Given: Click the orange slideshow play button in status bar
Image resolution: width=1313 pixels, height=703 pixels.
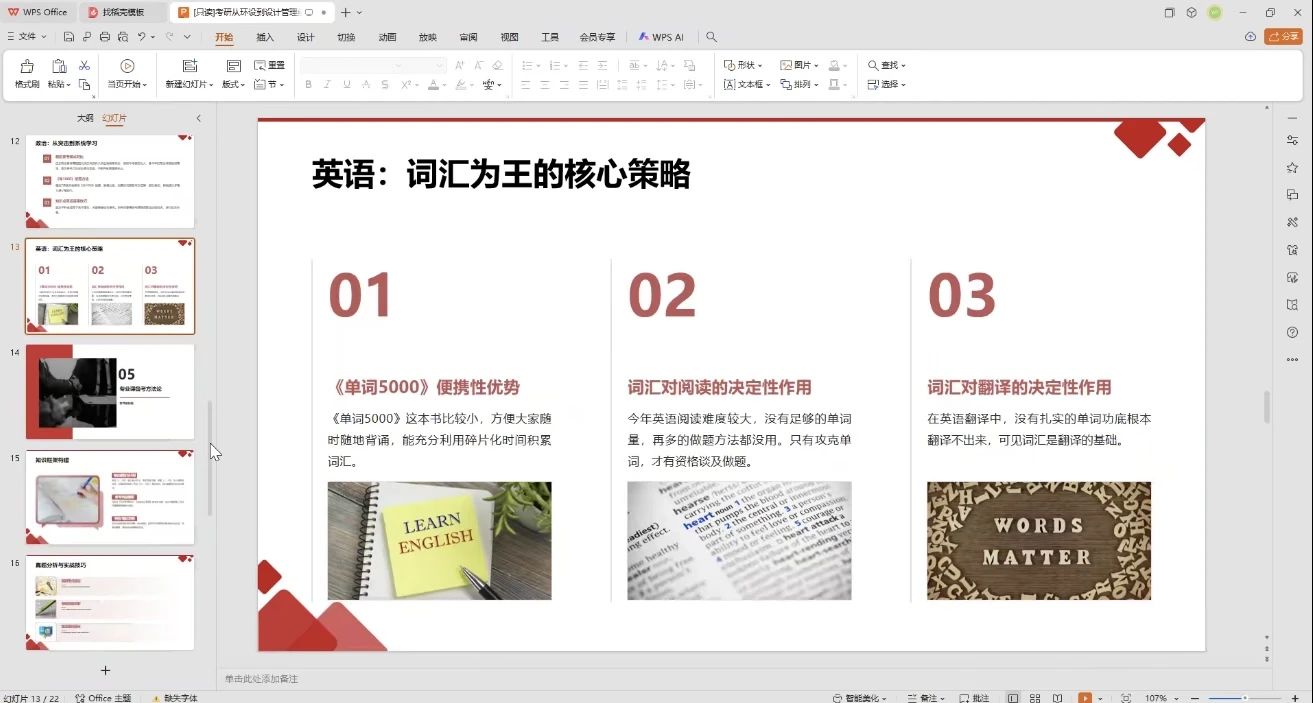Looking at the screenshot, I should pos(1085,697).
